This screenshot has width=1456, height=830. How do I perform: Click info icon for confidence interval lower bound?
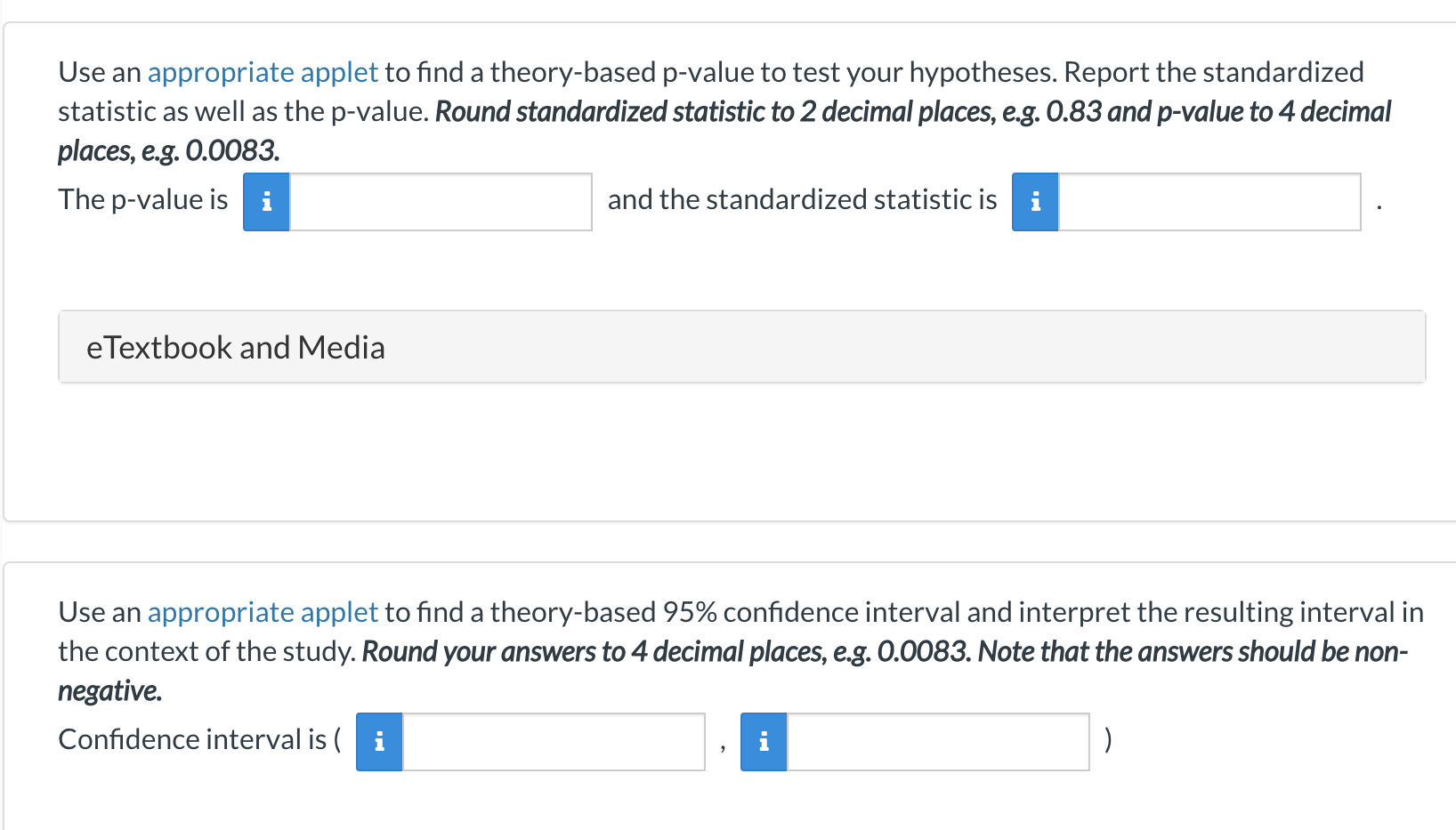click(x=379, y=741)
